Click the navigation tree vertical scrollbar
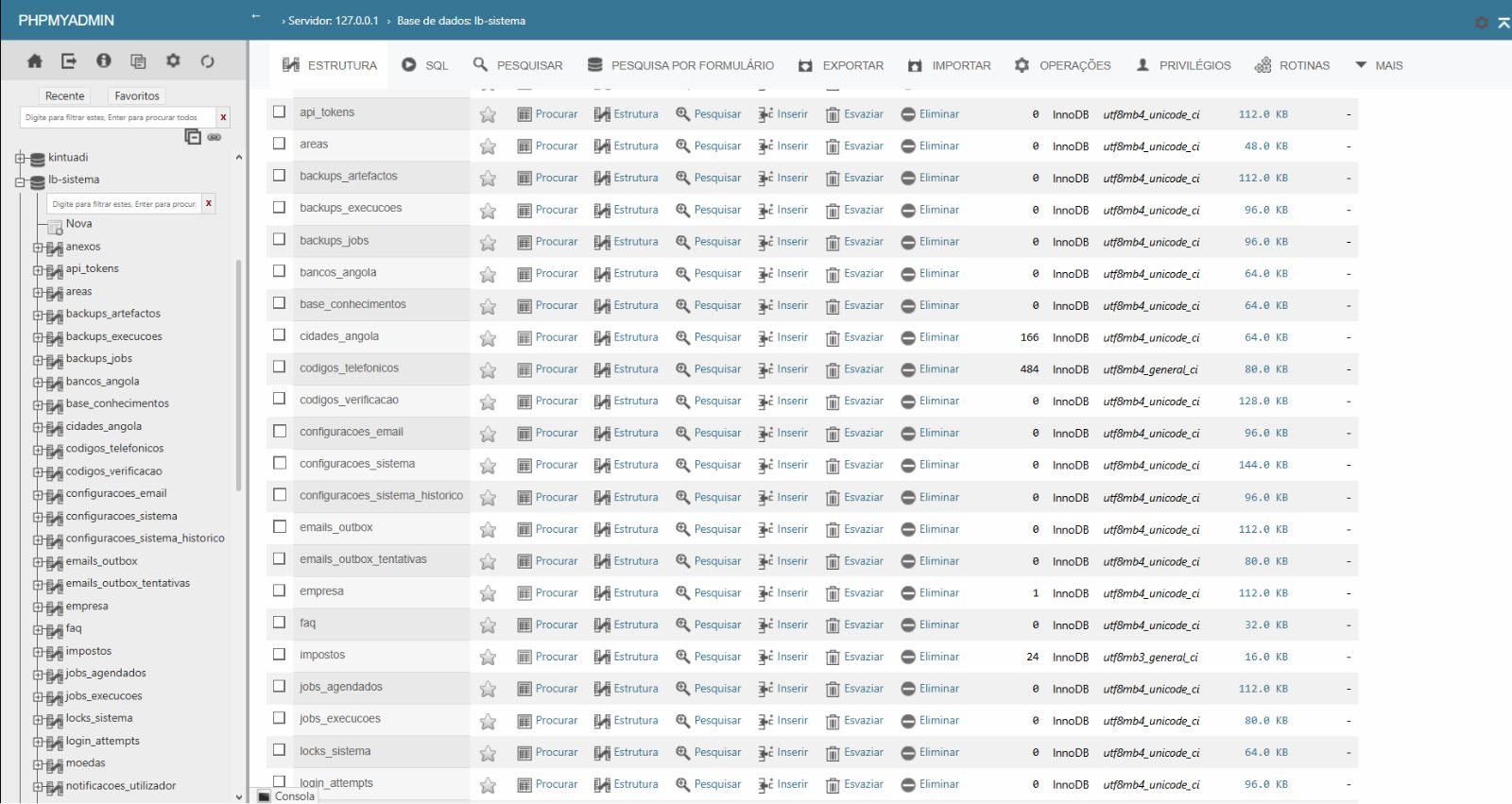 238,375
